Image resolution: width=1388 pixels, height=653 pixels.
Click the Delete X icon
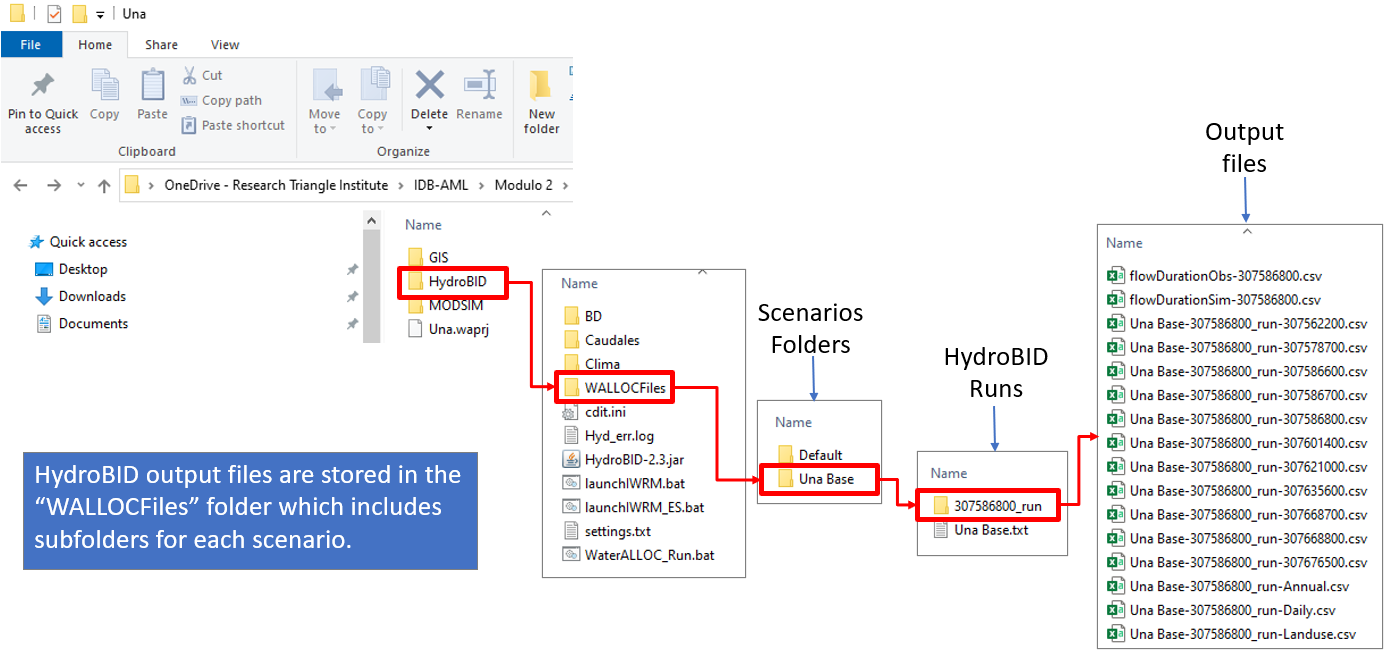429,84
